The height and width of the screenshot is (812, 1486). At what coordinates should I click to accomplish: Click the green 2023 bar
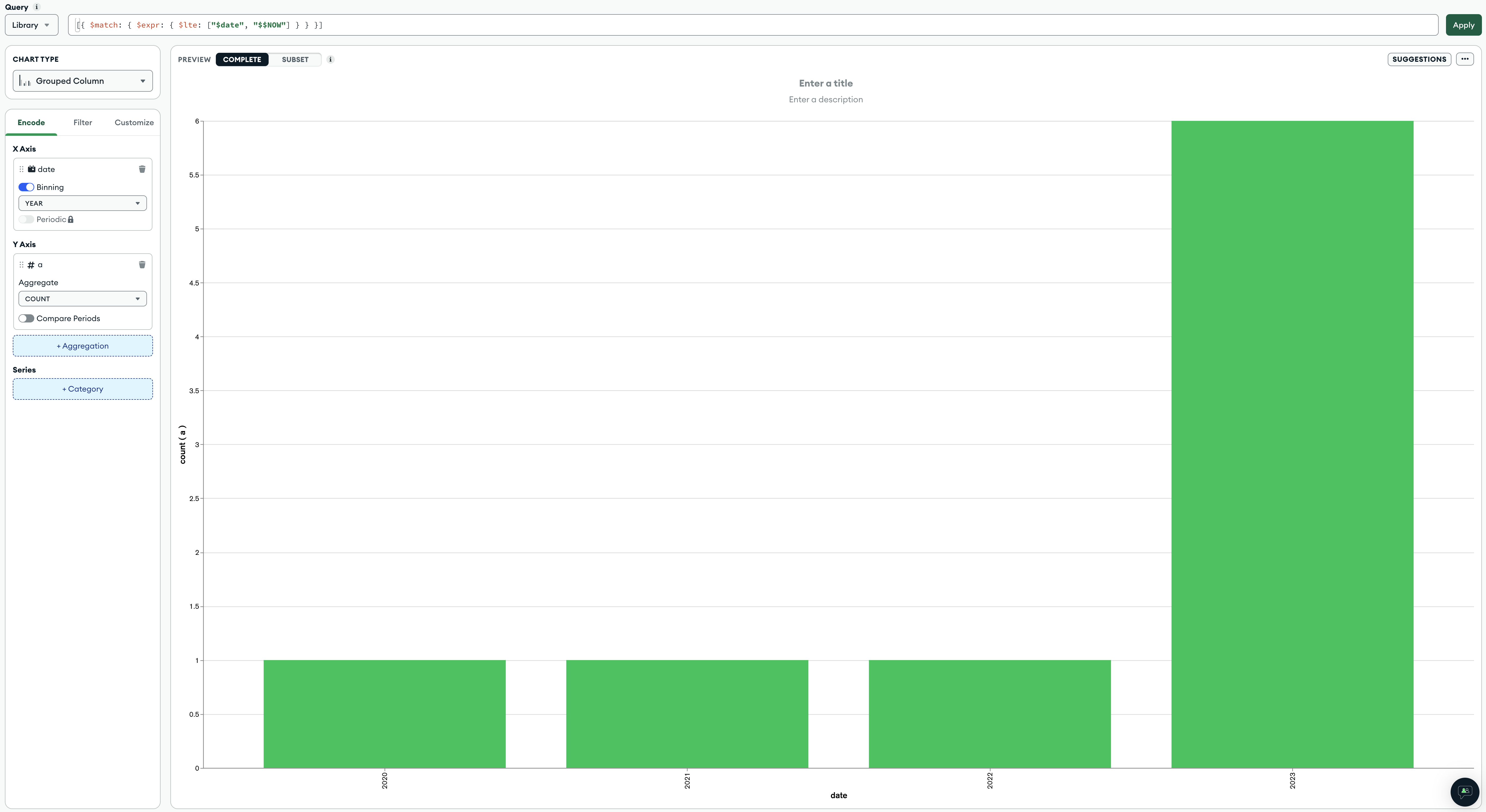tap(1292, 444)
